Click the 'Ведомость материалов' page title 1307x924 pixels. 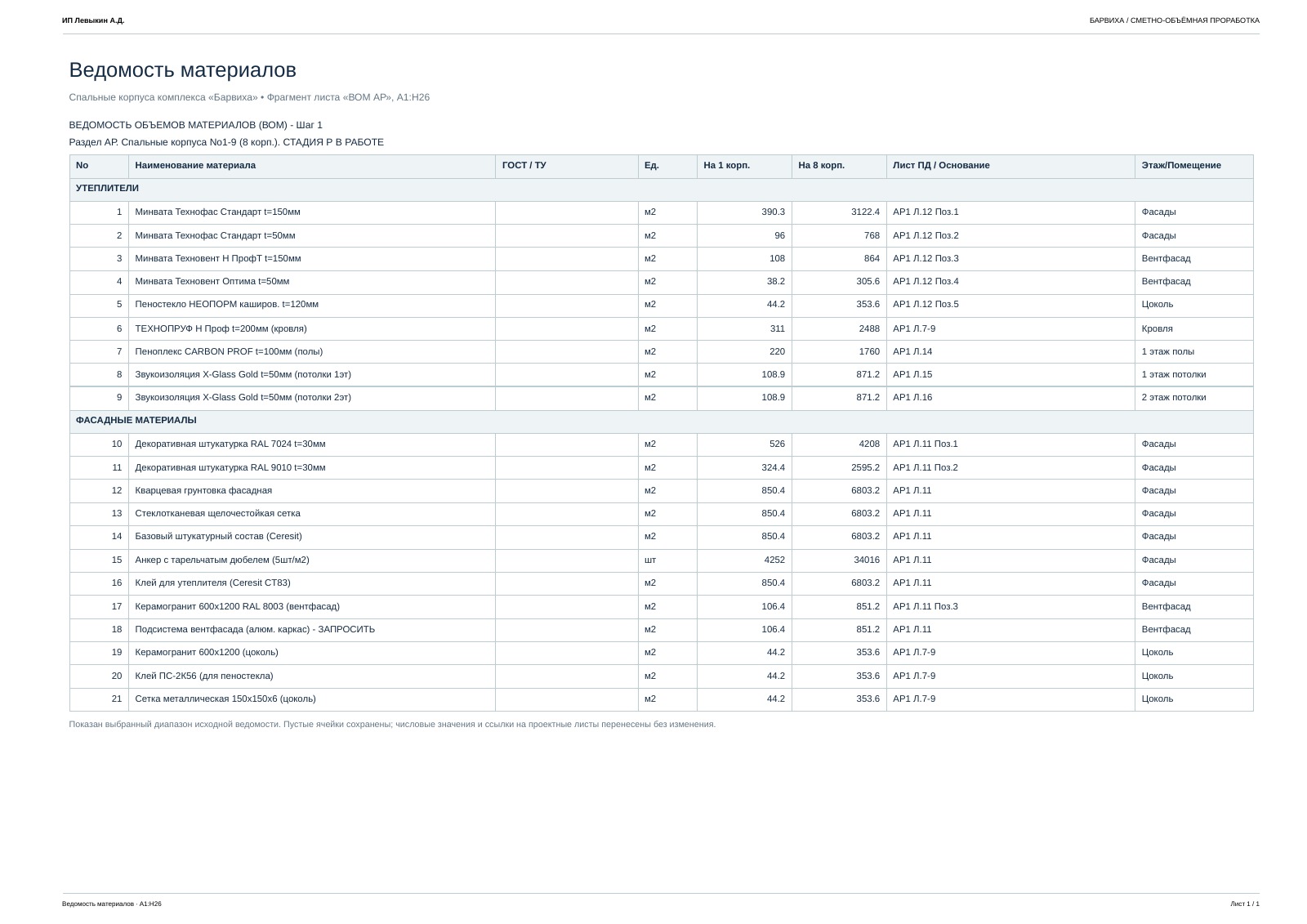[x=182, y=70]
